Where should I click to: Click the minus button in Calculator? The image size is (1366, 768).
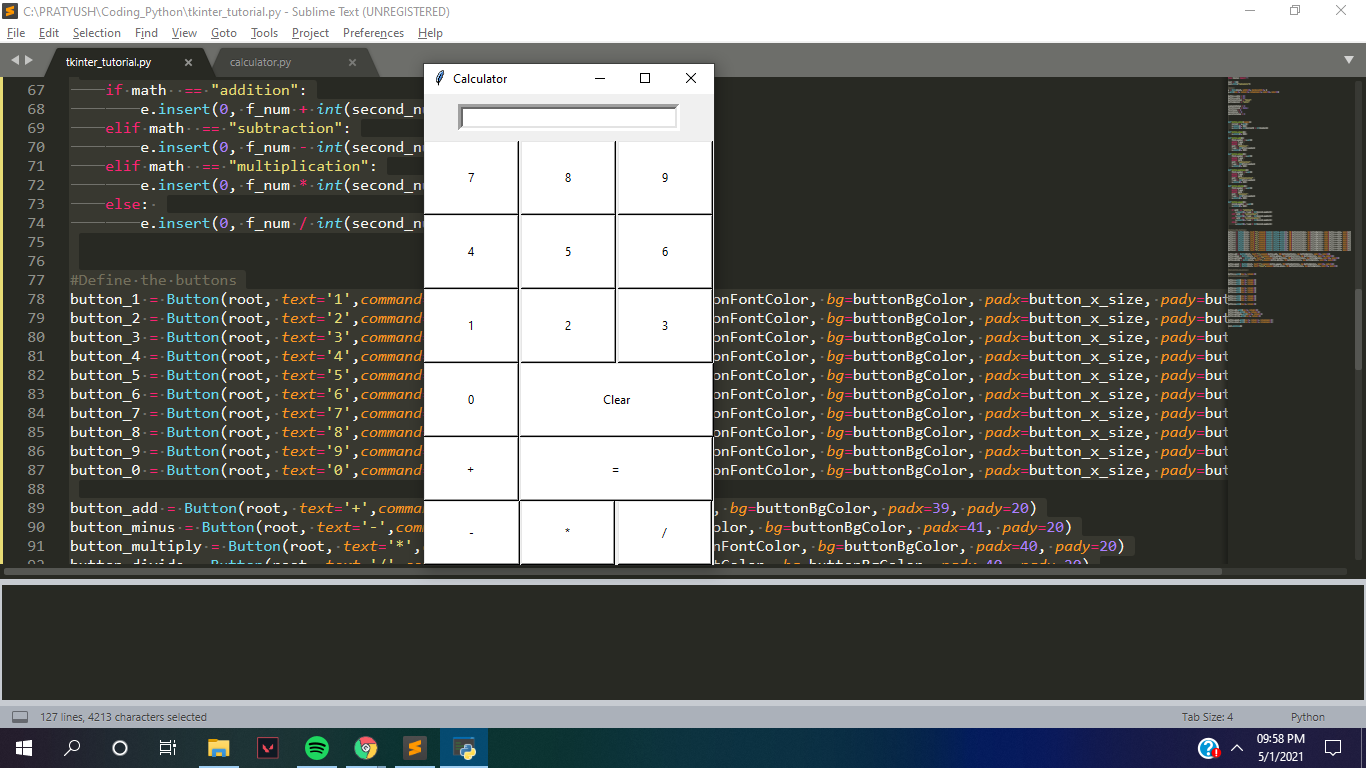[471, 533]
